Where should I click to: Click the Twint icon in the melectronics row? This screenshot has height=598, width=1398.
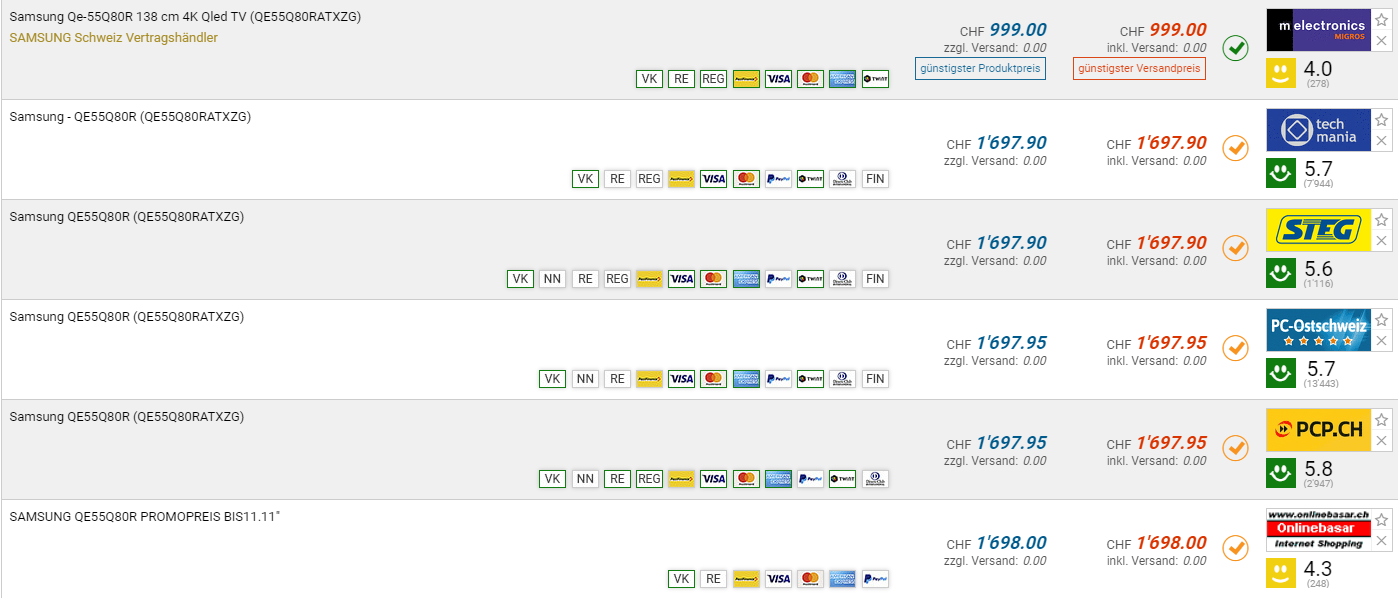(x=875, y=79)
